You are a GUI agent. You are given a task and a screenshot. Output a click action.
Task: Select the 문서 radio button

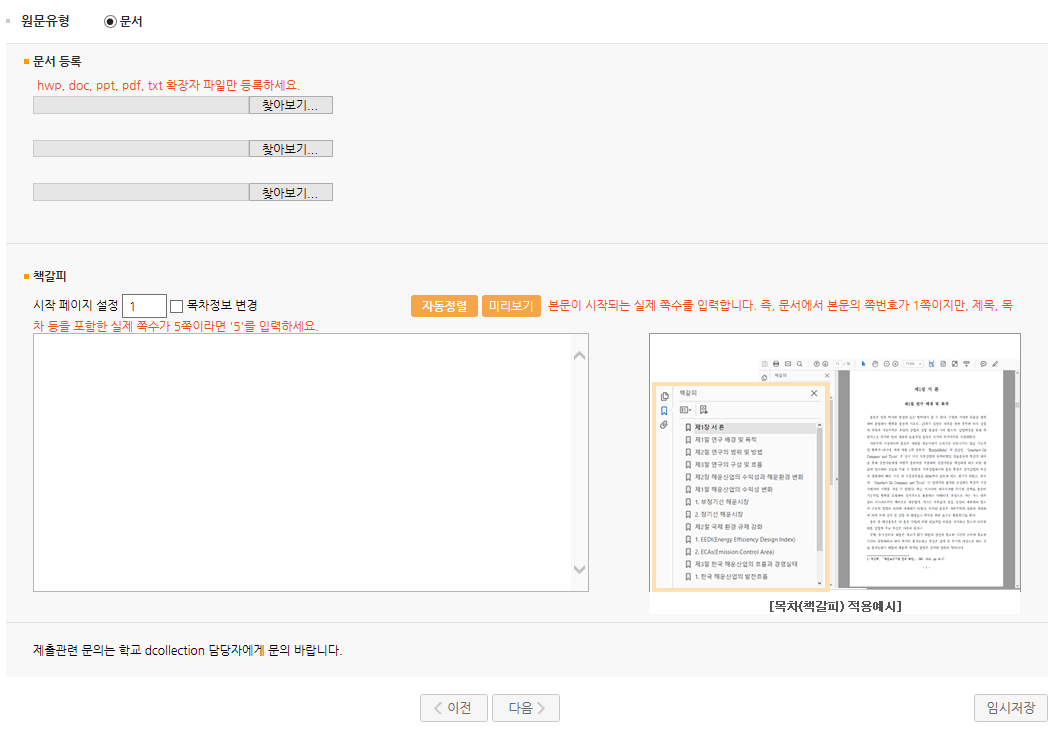click(x=110, y=21)
